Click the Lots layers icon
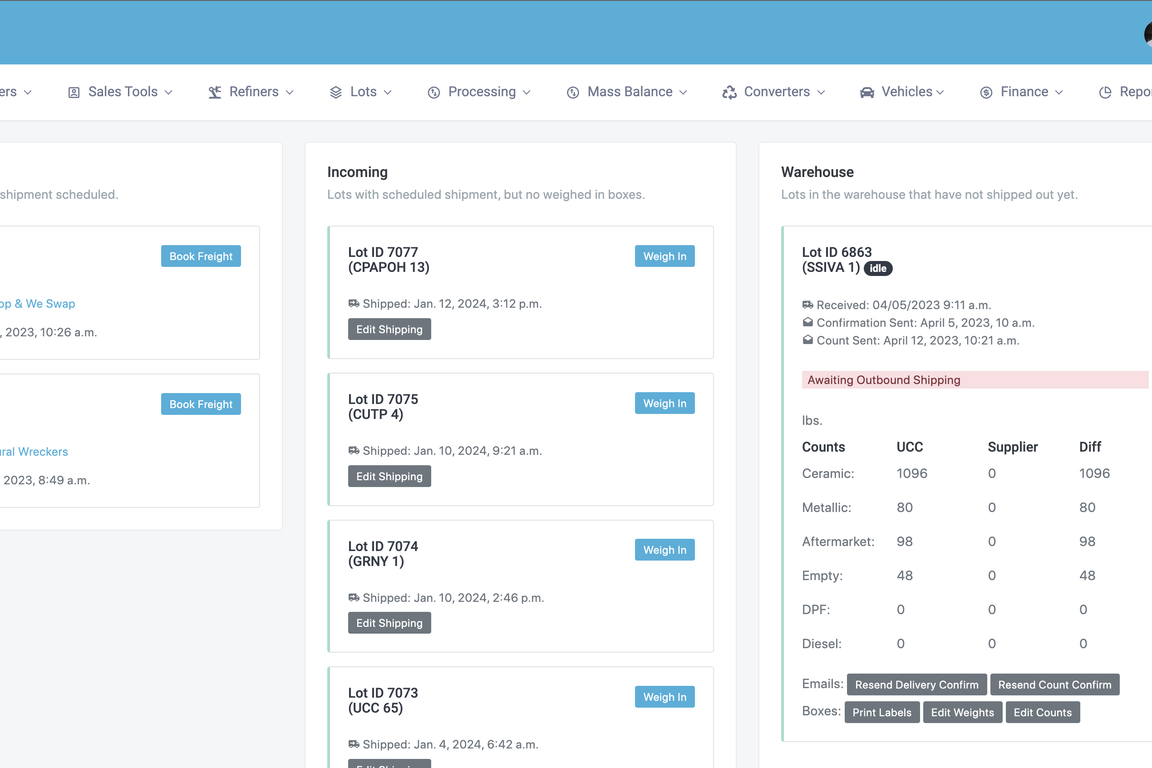The width and height of the screenshot is (1152, 768). click(x=335, y=91)
